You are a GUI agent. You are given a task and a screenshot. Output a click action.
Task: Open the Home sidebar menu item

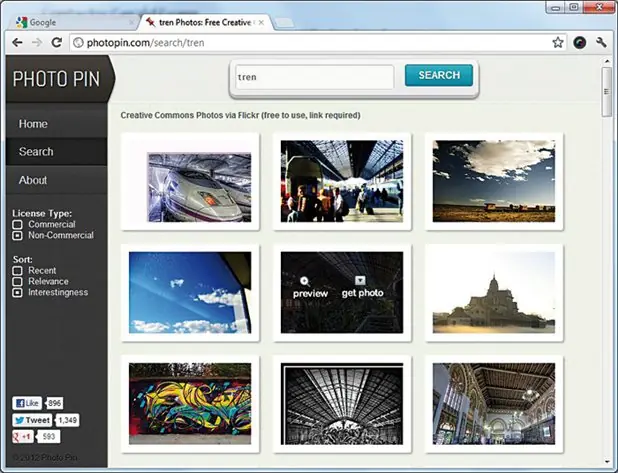[x=56, y=124]
